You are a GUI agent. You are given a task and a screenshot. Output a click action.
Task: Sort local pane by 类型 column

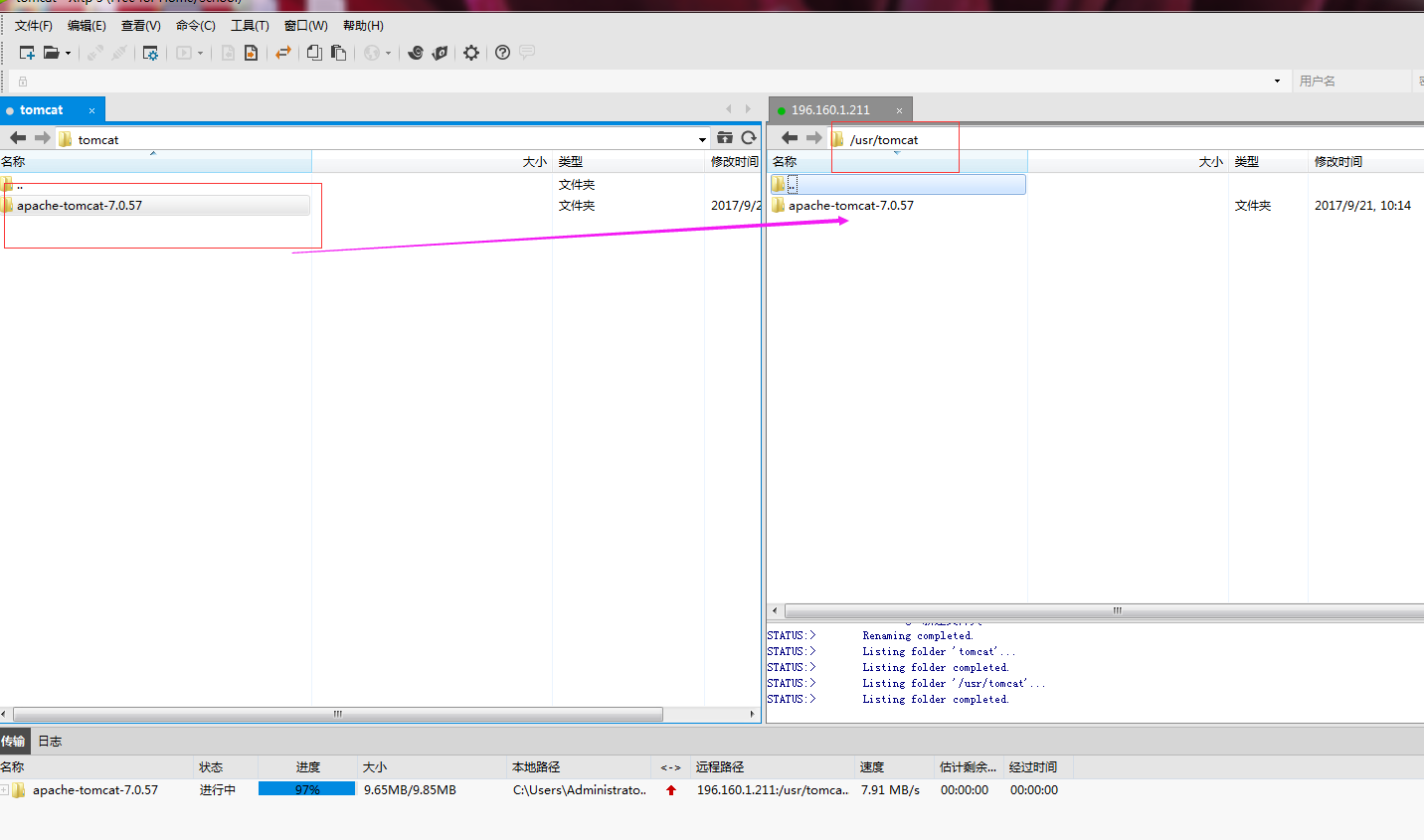[627, 162]
